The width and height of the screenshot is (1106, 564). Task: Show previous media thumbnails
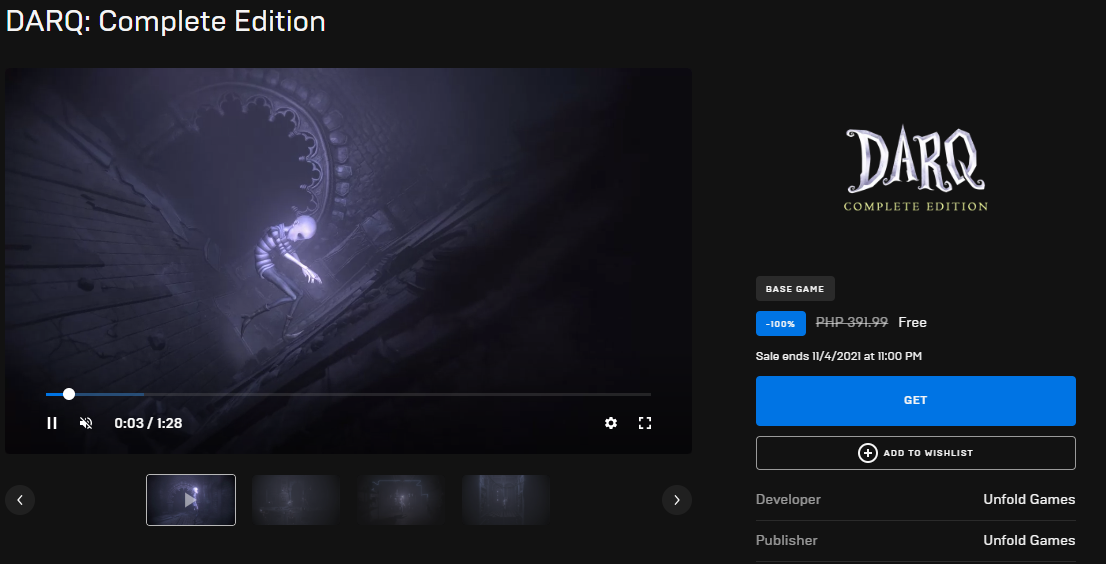20,500
